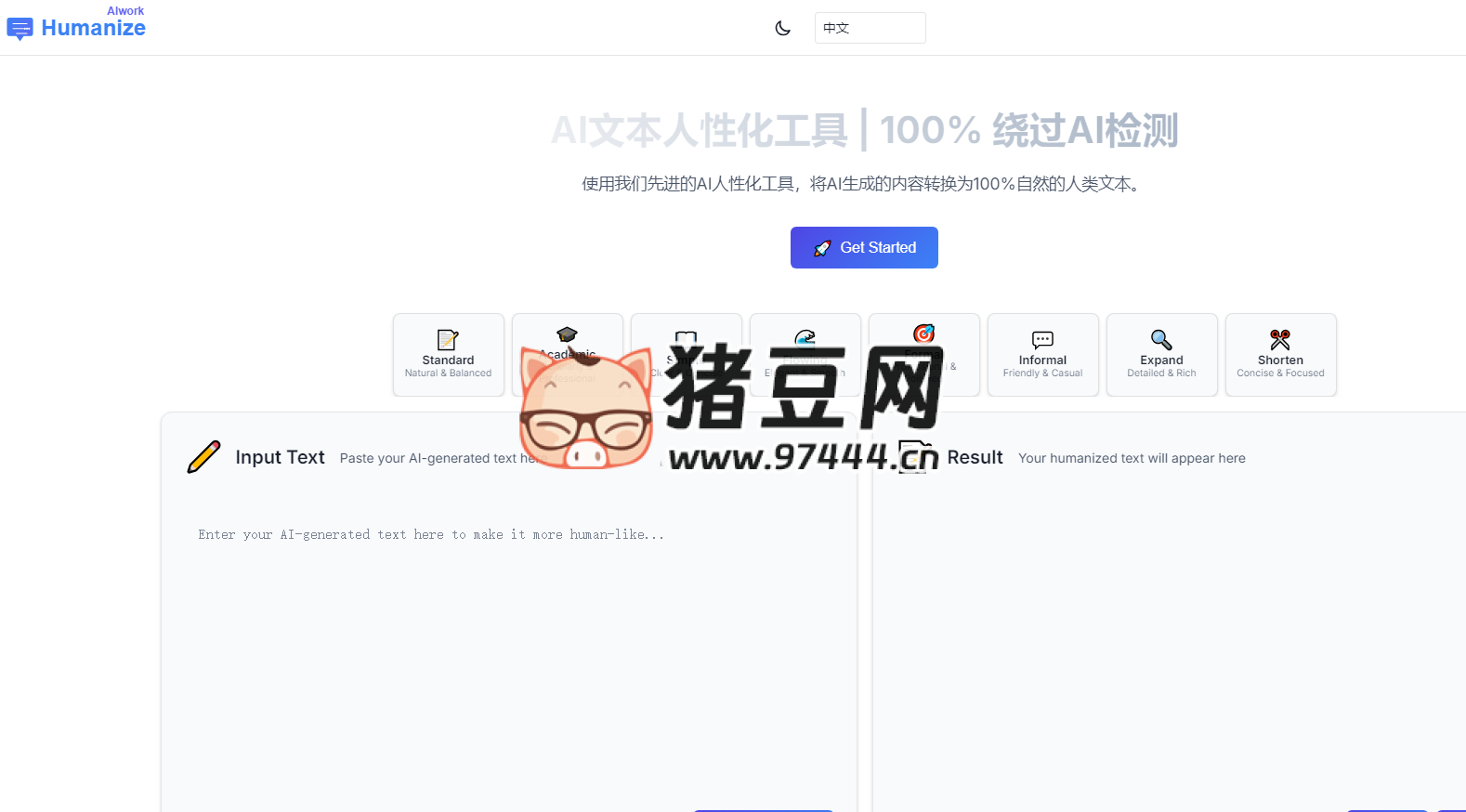
Task: Click the rocket icon on Get Started
Action: 822,248
